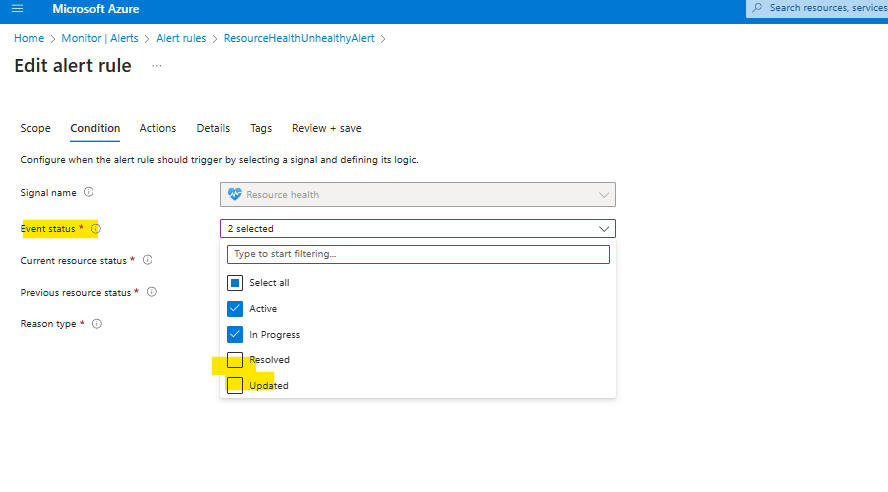Show the info tooltip for Event status
This screenshot has width=888, height=492.
point(96,229)
